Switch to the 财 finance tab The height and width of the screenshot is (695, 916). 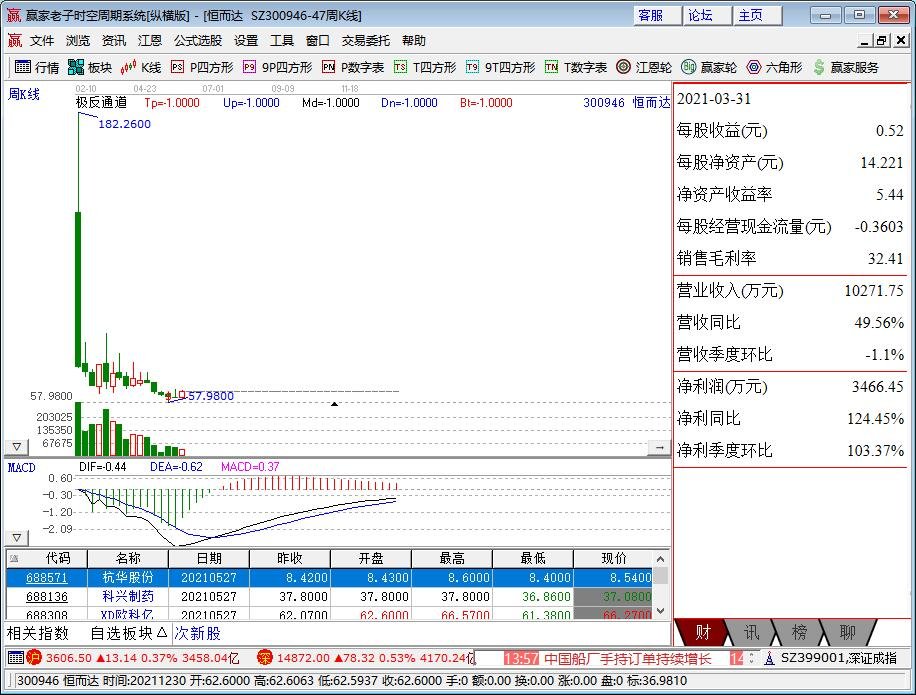coord(702,632)
